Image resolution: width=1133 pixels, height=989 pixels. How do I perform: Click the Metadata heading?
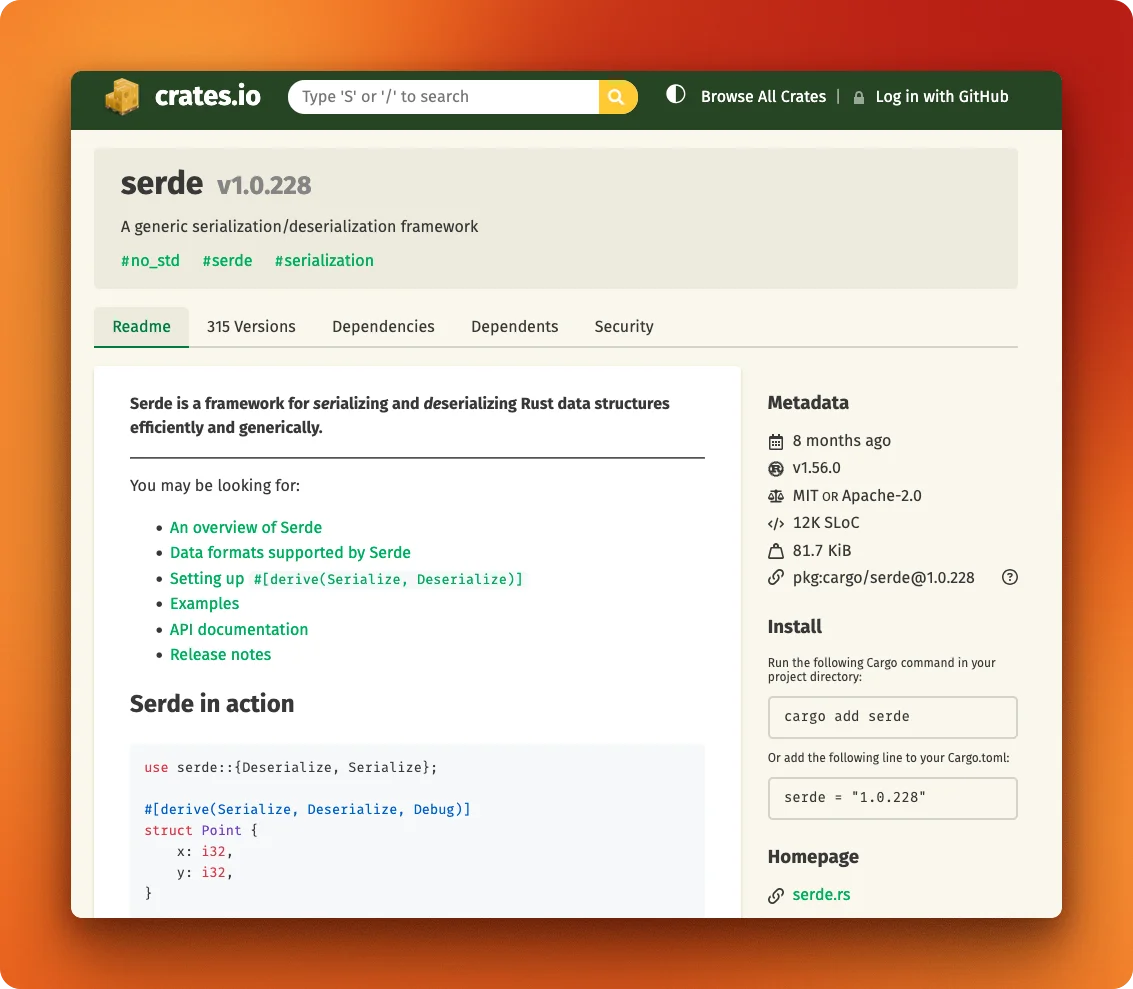tap(808, 403)
